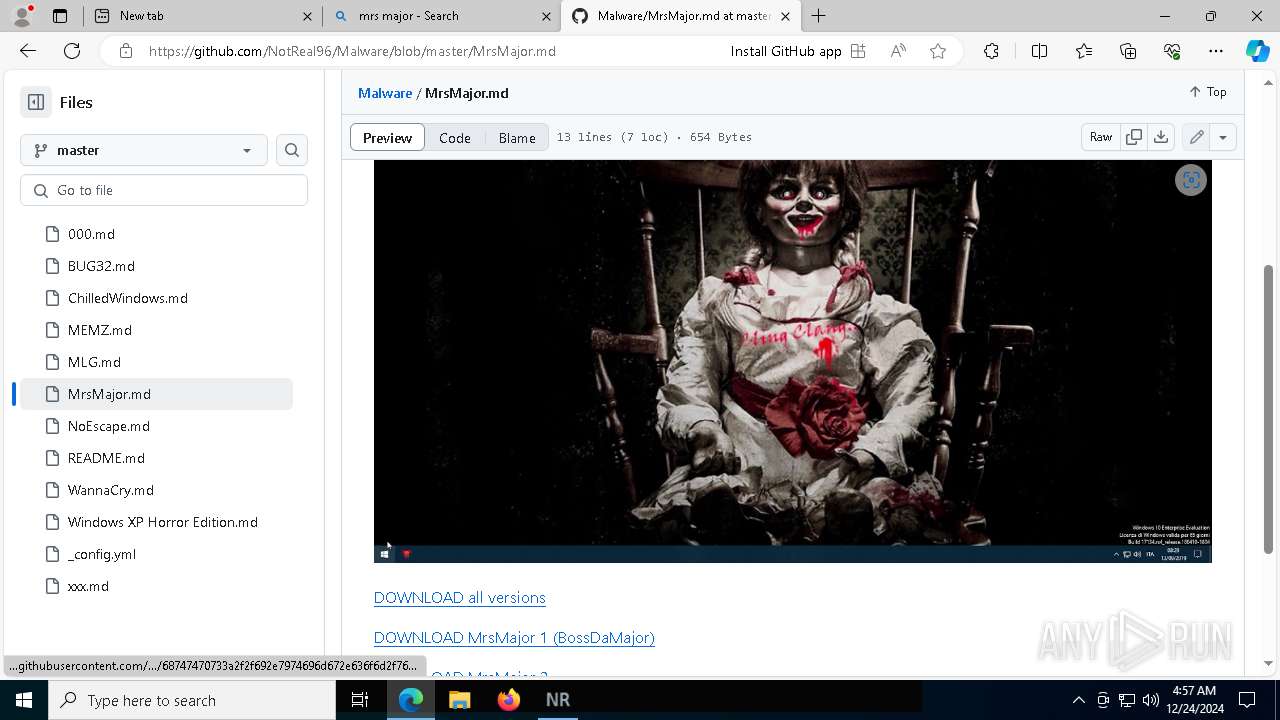This screenshot has width=1280, height=720.
Task: Click the page vertical scrollbar
Action: (x=1269, y=408)
